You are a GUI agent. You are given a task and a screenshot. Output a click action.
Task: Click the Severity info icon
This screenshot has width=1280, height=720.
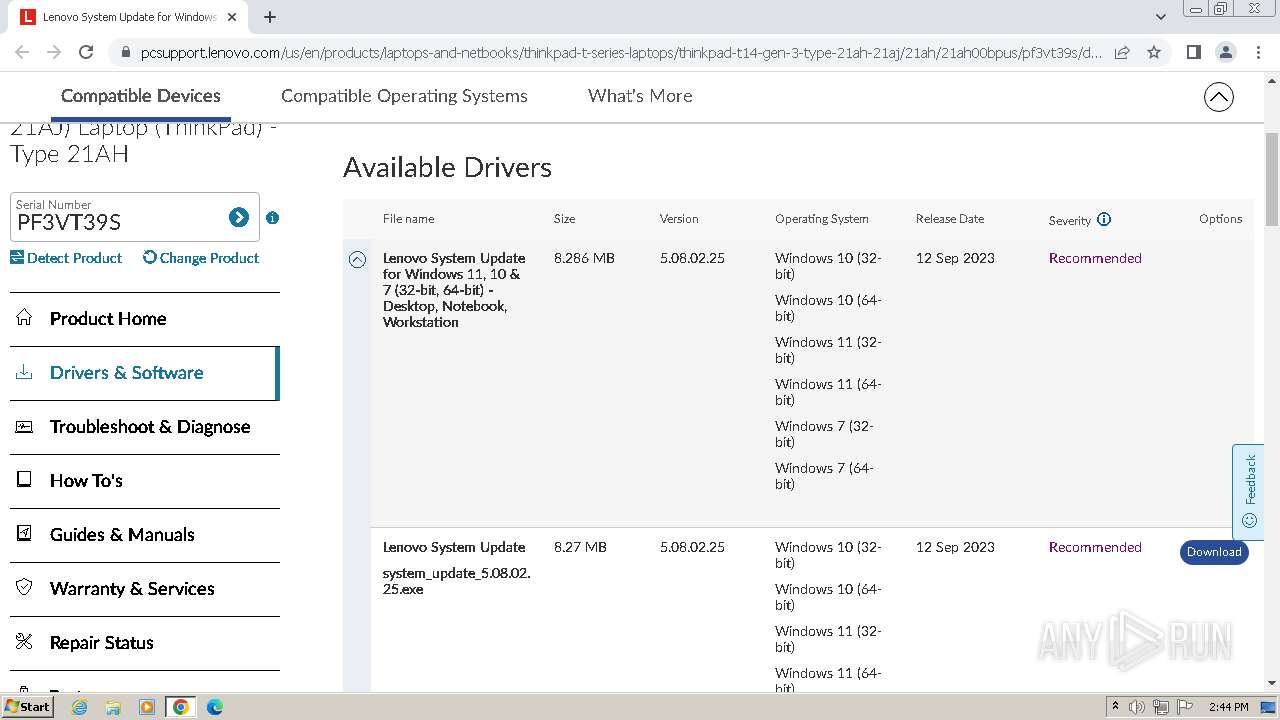tap(1104, 219)
